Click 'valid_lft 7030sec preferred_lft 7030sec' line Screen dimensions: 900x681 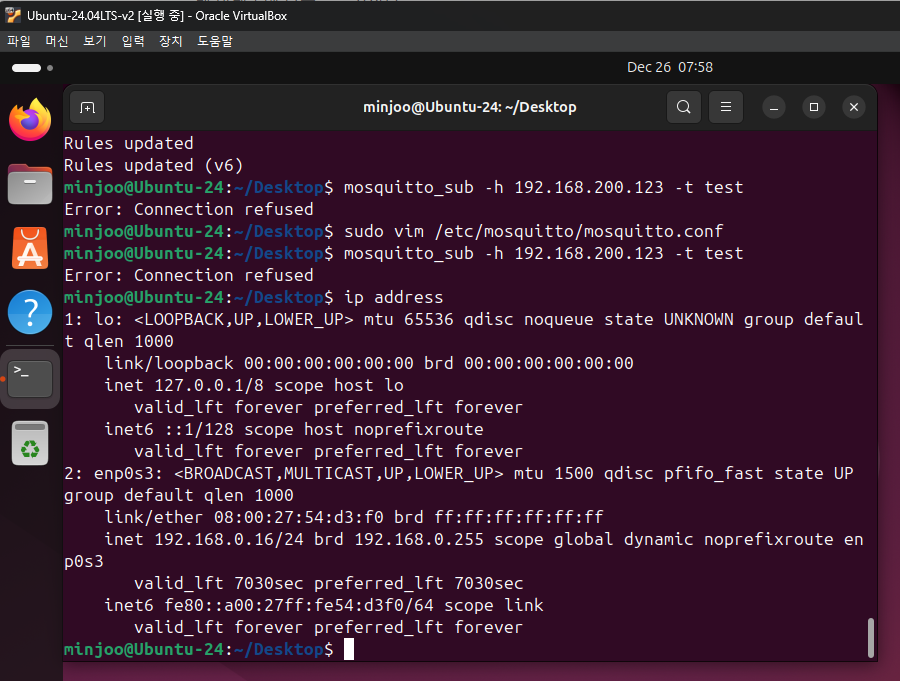tap(329, 583)
